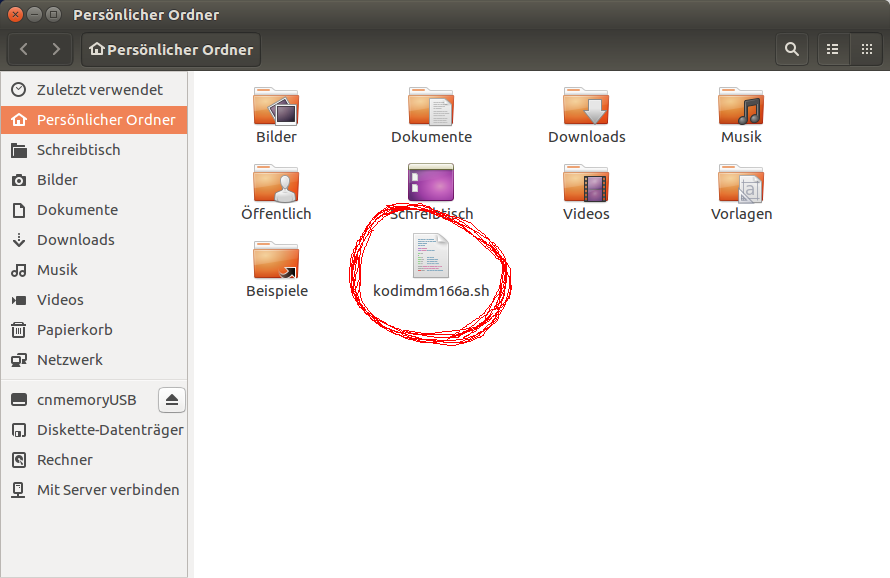Open the Rechner entry in sidebar

click(94, 460)
